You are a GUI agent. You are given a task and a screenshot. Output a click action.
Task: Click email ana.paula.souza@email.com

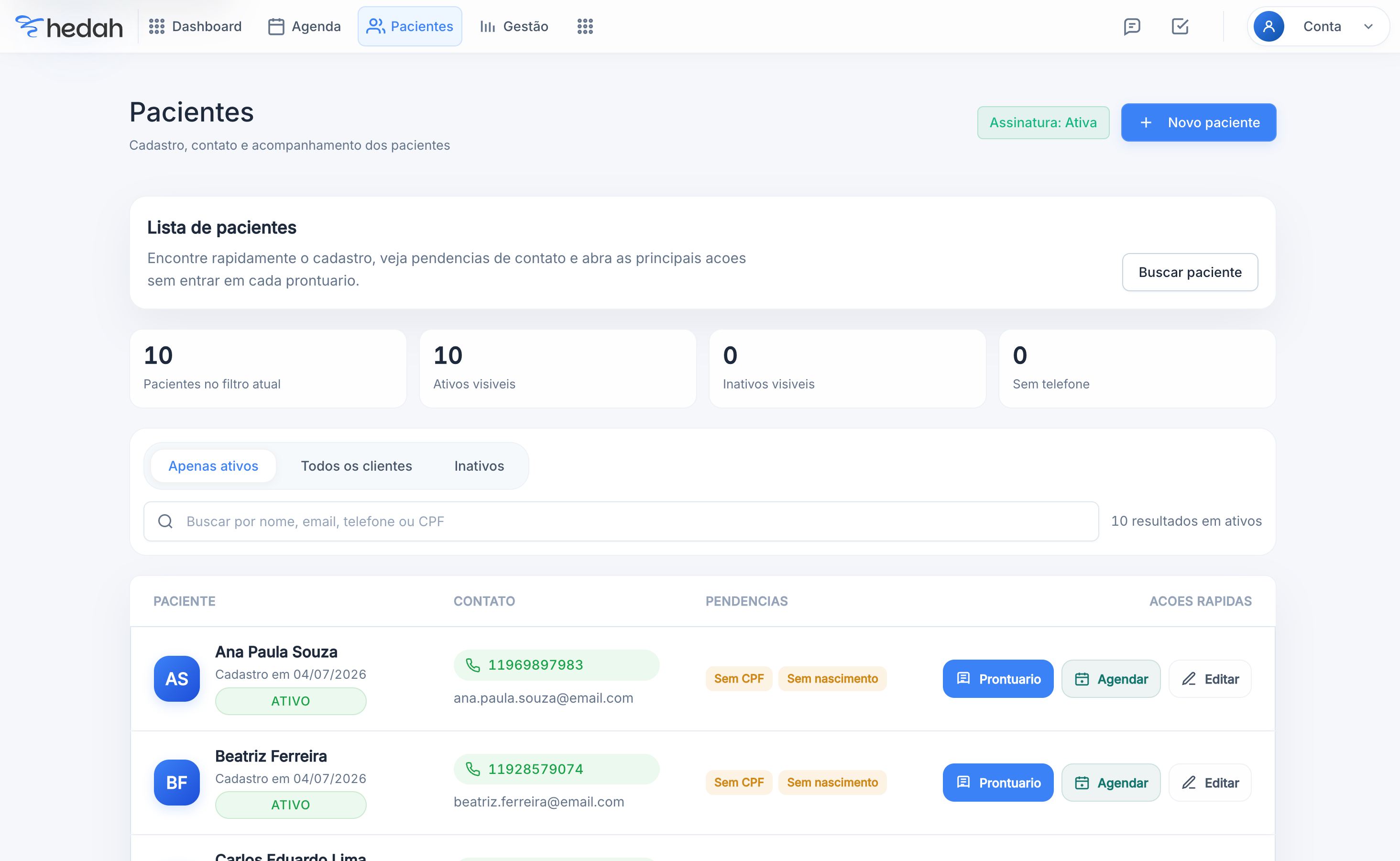click(543, 698)
